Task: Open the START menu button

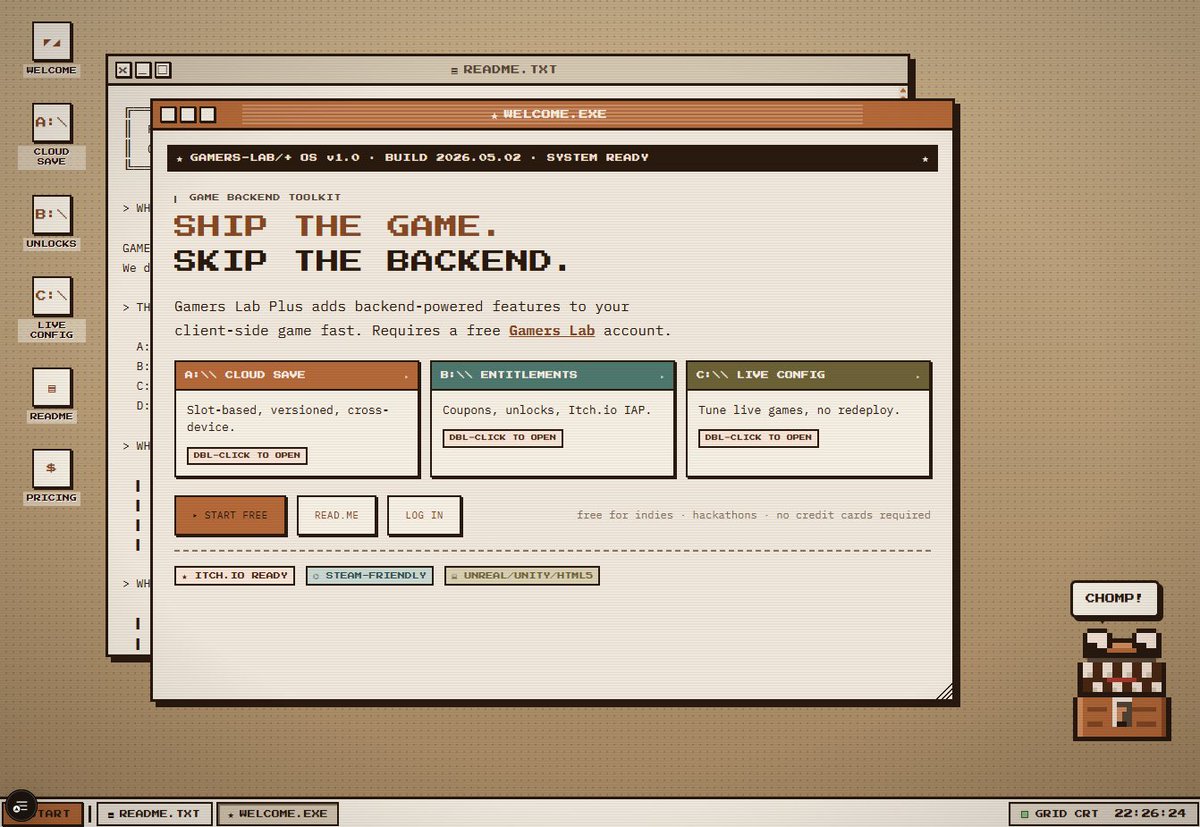Action: tap(44, 814)
